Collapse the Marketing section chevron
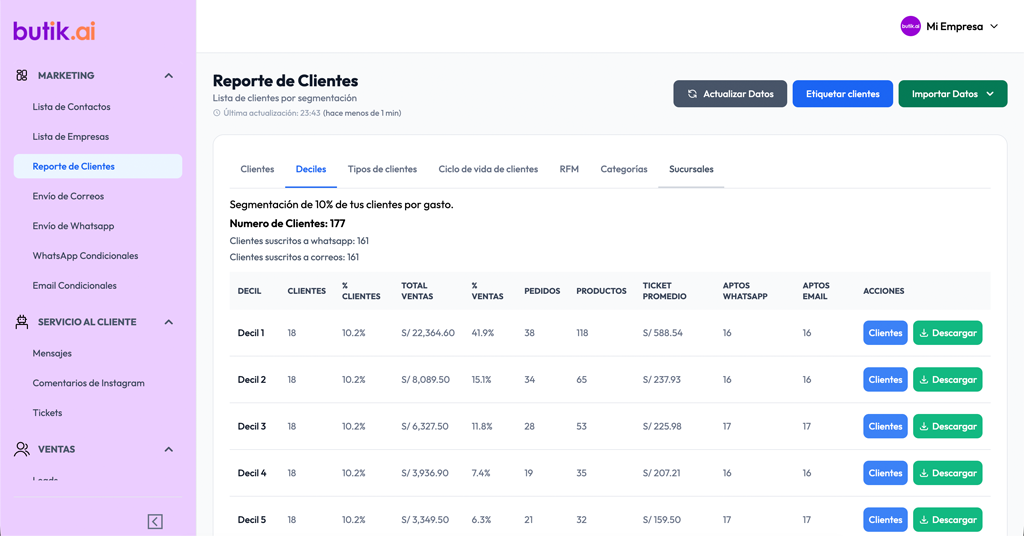Screen dimensions: 1024x536 [168, 76]
